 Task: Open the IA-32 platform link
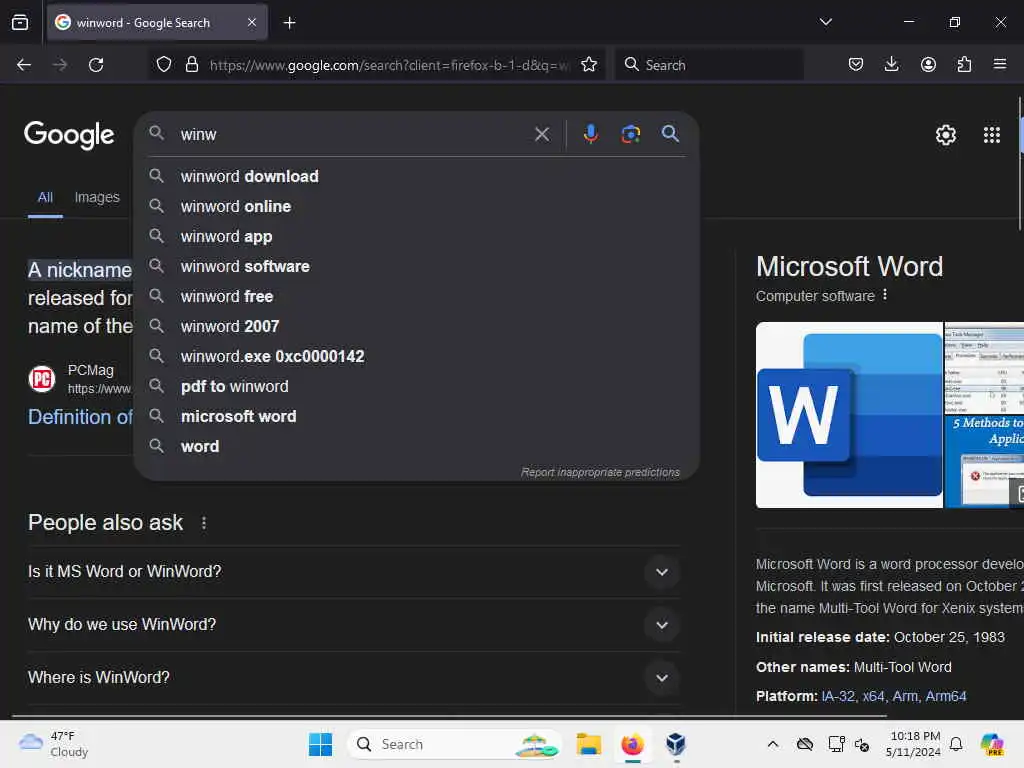(838, 696)
